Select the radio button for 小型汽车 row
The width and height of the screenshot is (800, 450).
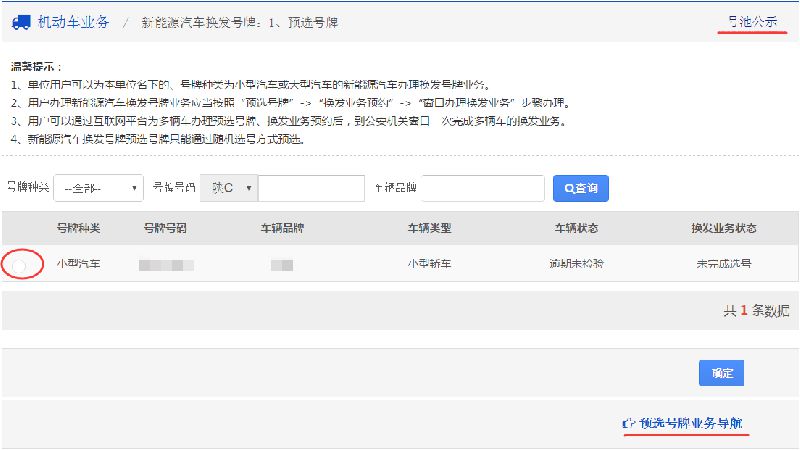pyautogui.click(x=19, y=266)
